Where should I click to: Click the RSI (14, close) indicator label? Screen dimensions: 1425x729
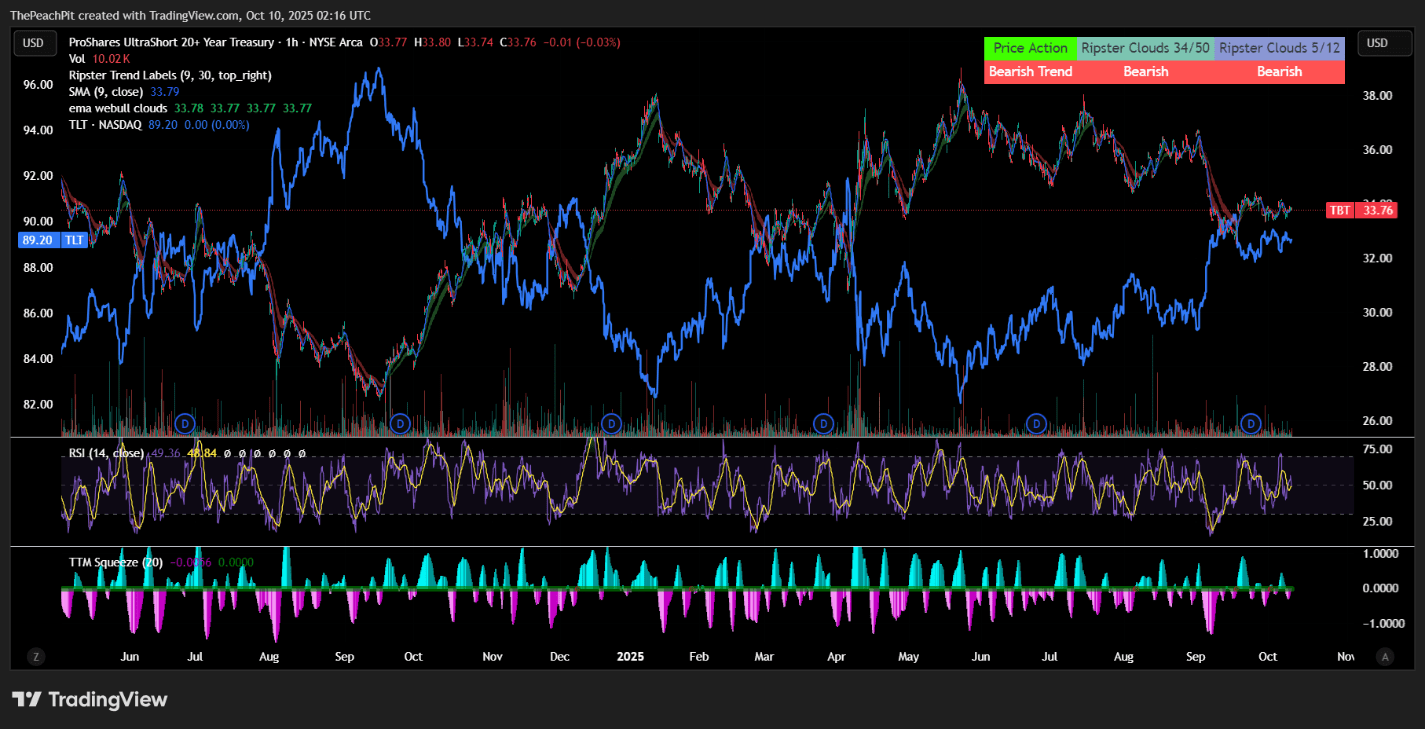tap(106, 453)
